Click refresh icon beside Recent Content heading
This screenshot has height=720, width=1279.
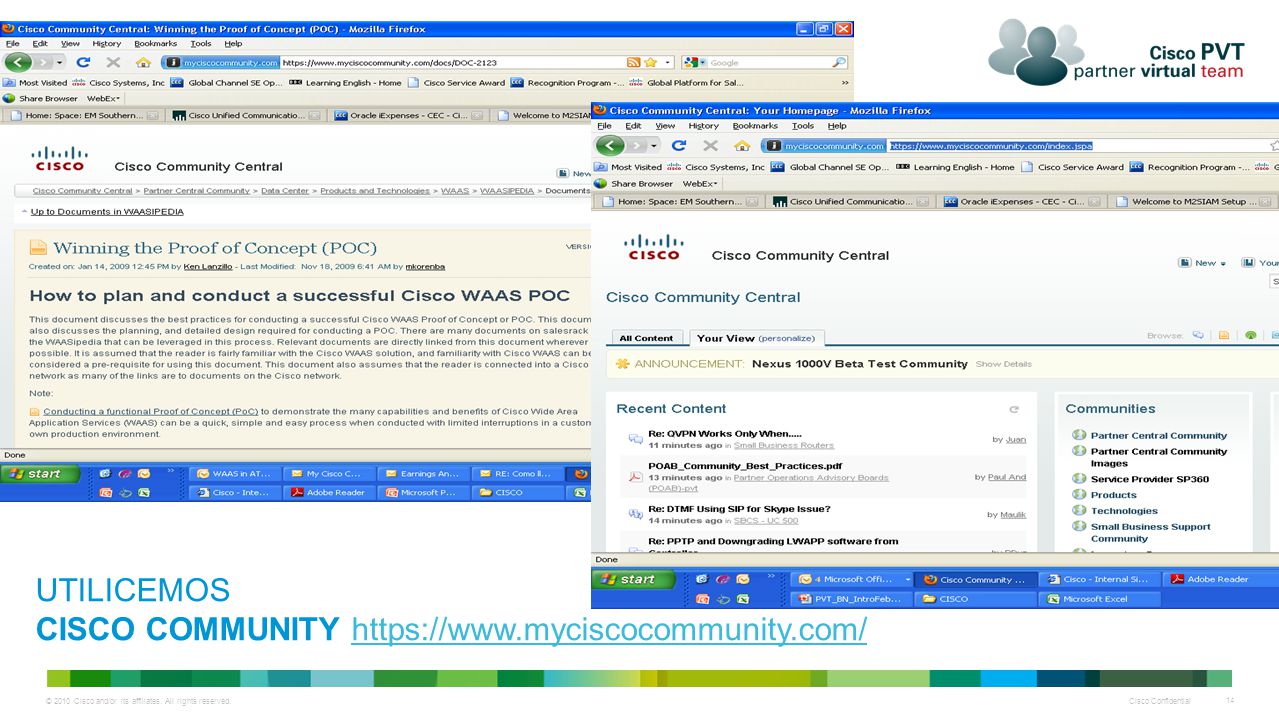[1014, 409]
